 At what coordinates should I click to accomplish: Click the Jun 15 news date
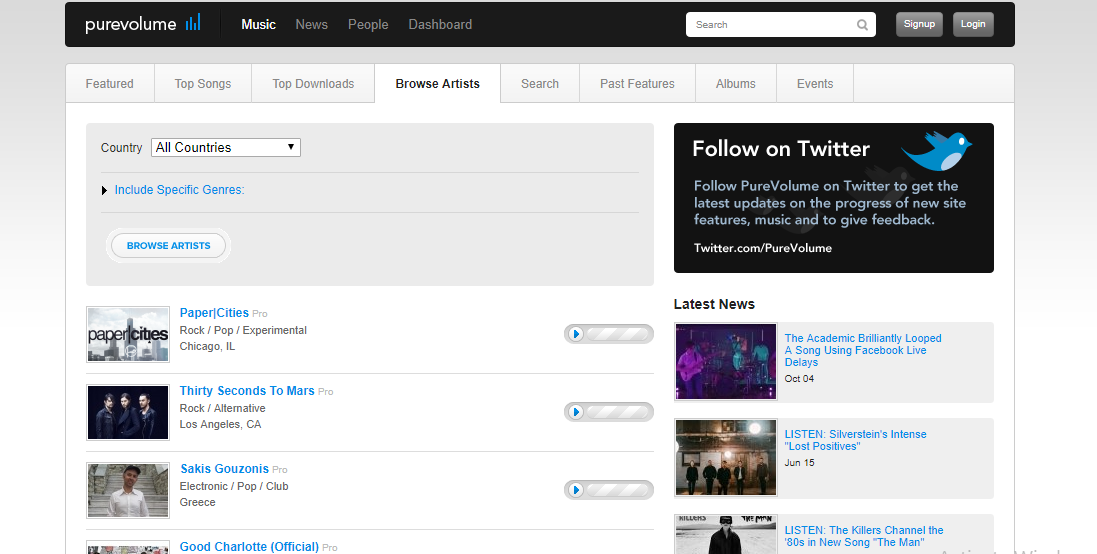click(x=799, y=462)
